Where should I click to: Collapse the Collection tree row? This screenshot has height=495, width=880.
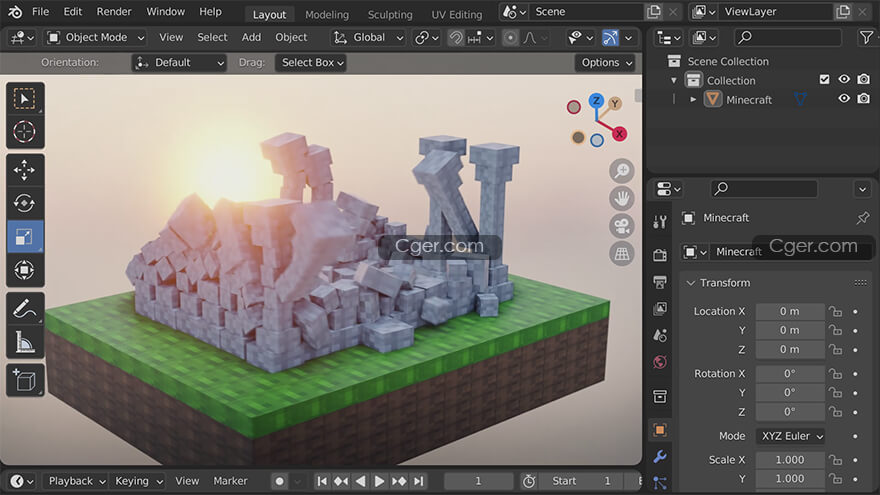pyautogui.click(x=674, y=80)
